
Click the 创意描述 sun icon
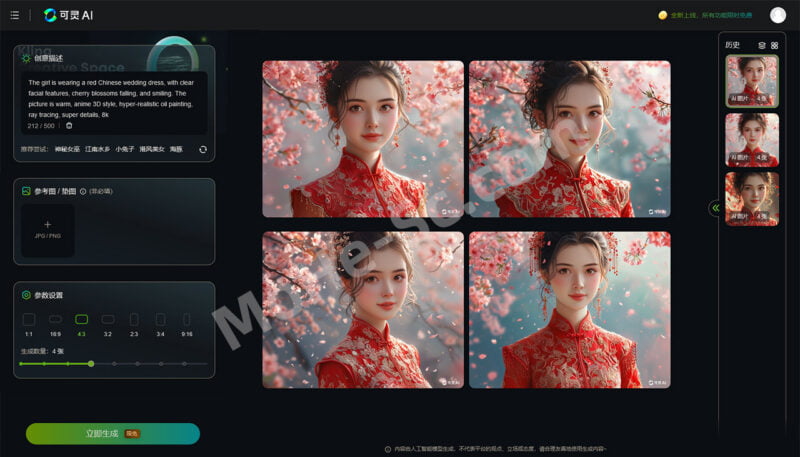[x=26, y=59]
